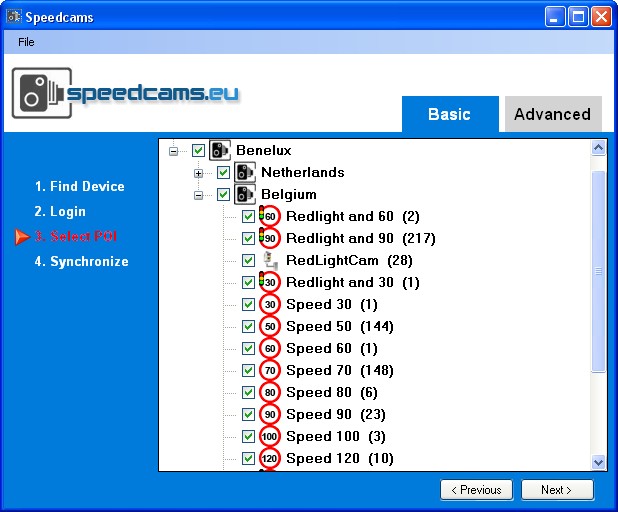Screen dimensions: 618x512
Task: Uncheck the Benelux checkbox
Action: point(198,150)
